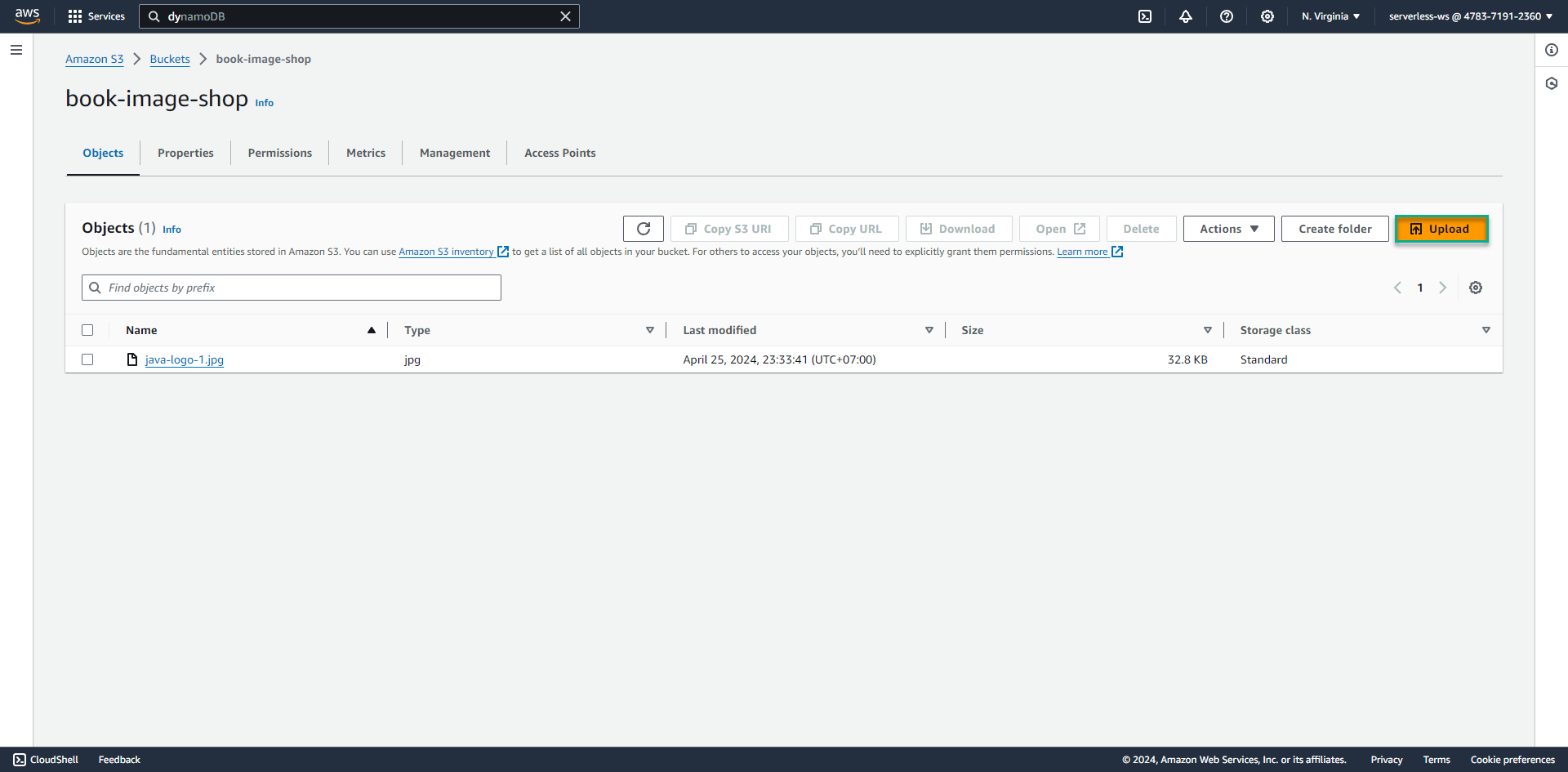This screenshot has height=772, width=1568.
Task: Go to next page of objects
Action: 1443,288
